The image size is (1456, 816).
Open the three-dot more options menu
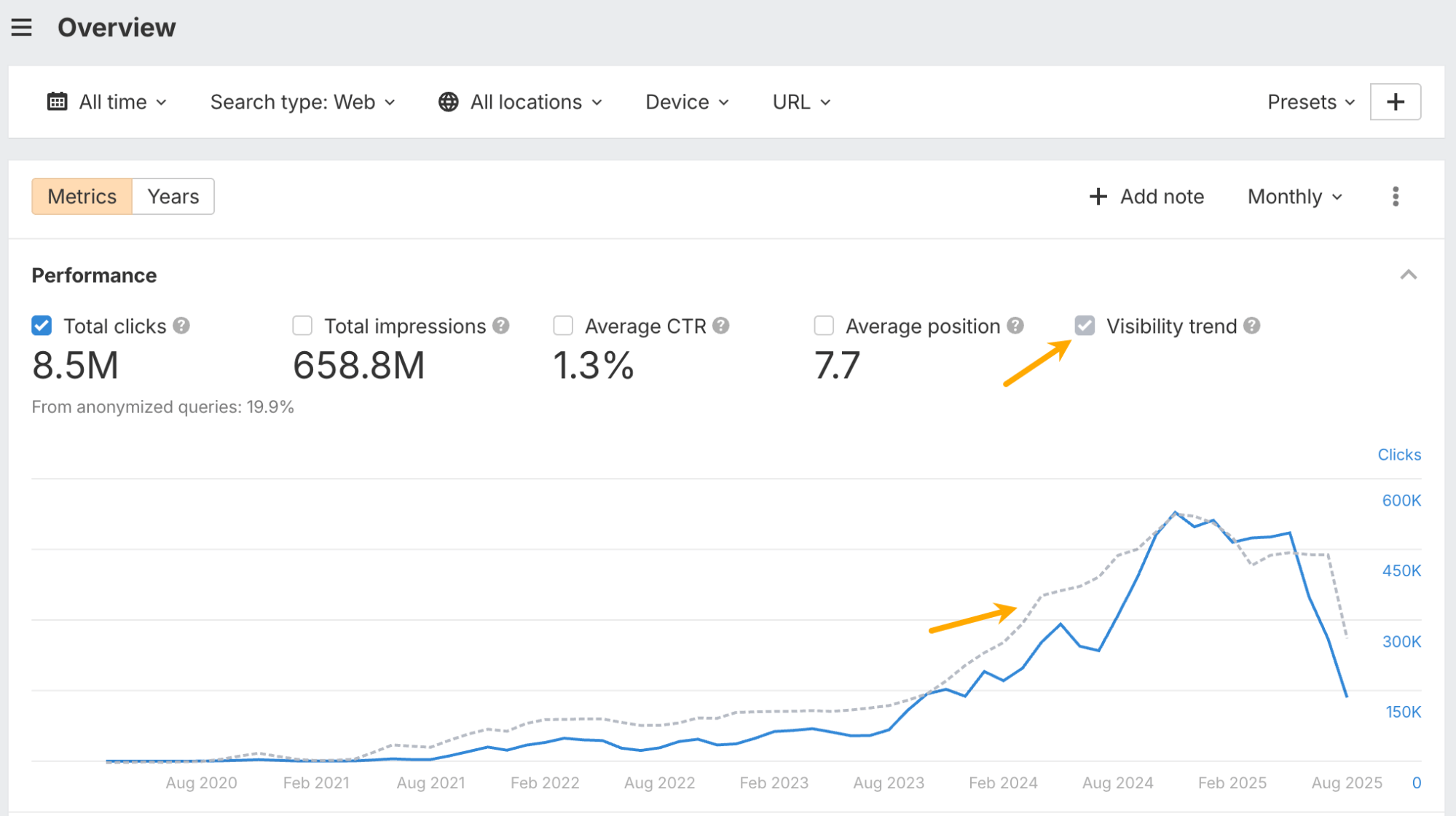tap(1395, 197)
